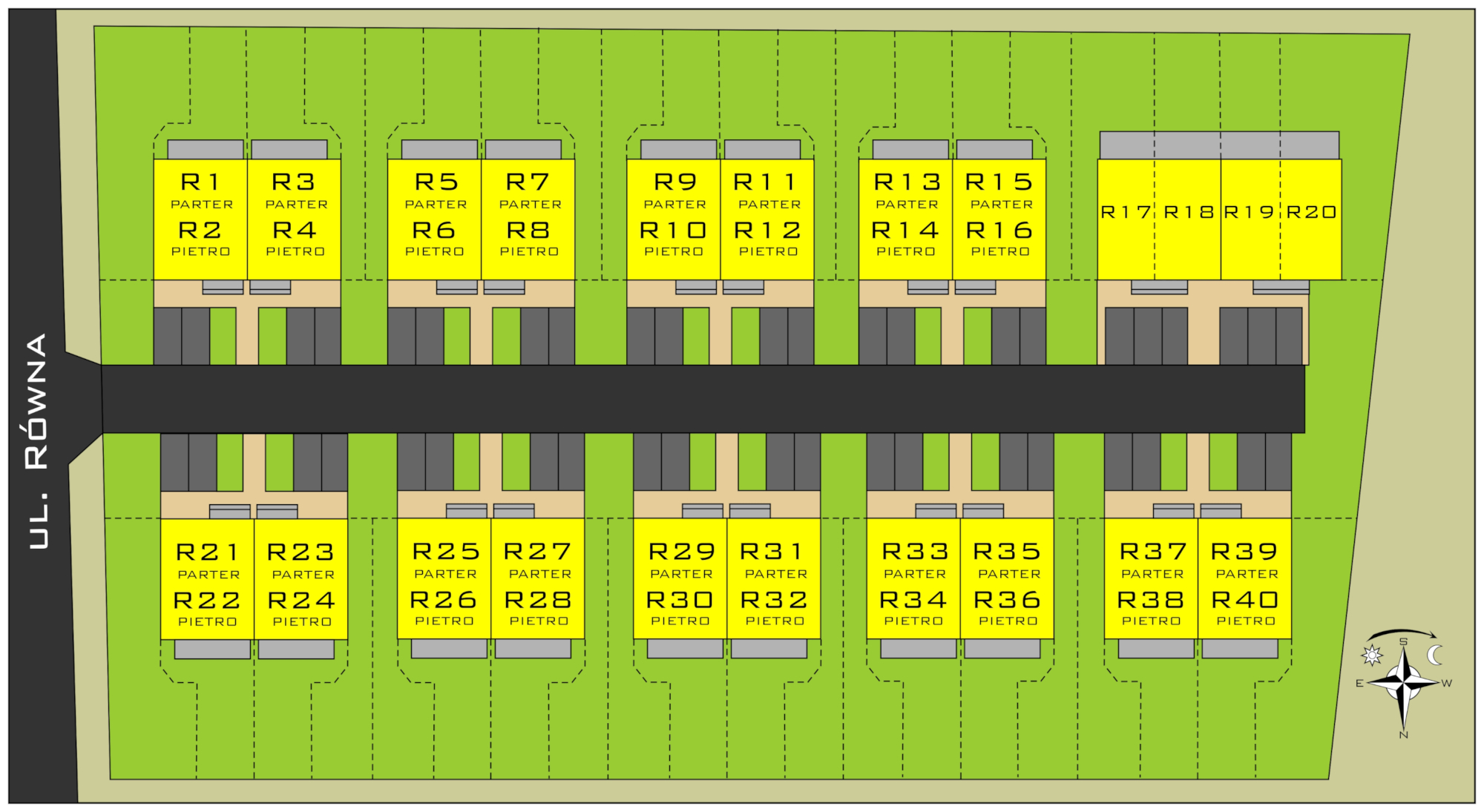
Task: Select the UL. RÓWNA street label
Action: tap(37, 440)
